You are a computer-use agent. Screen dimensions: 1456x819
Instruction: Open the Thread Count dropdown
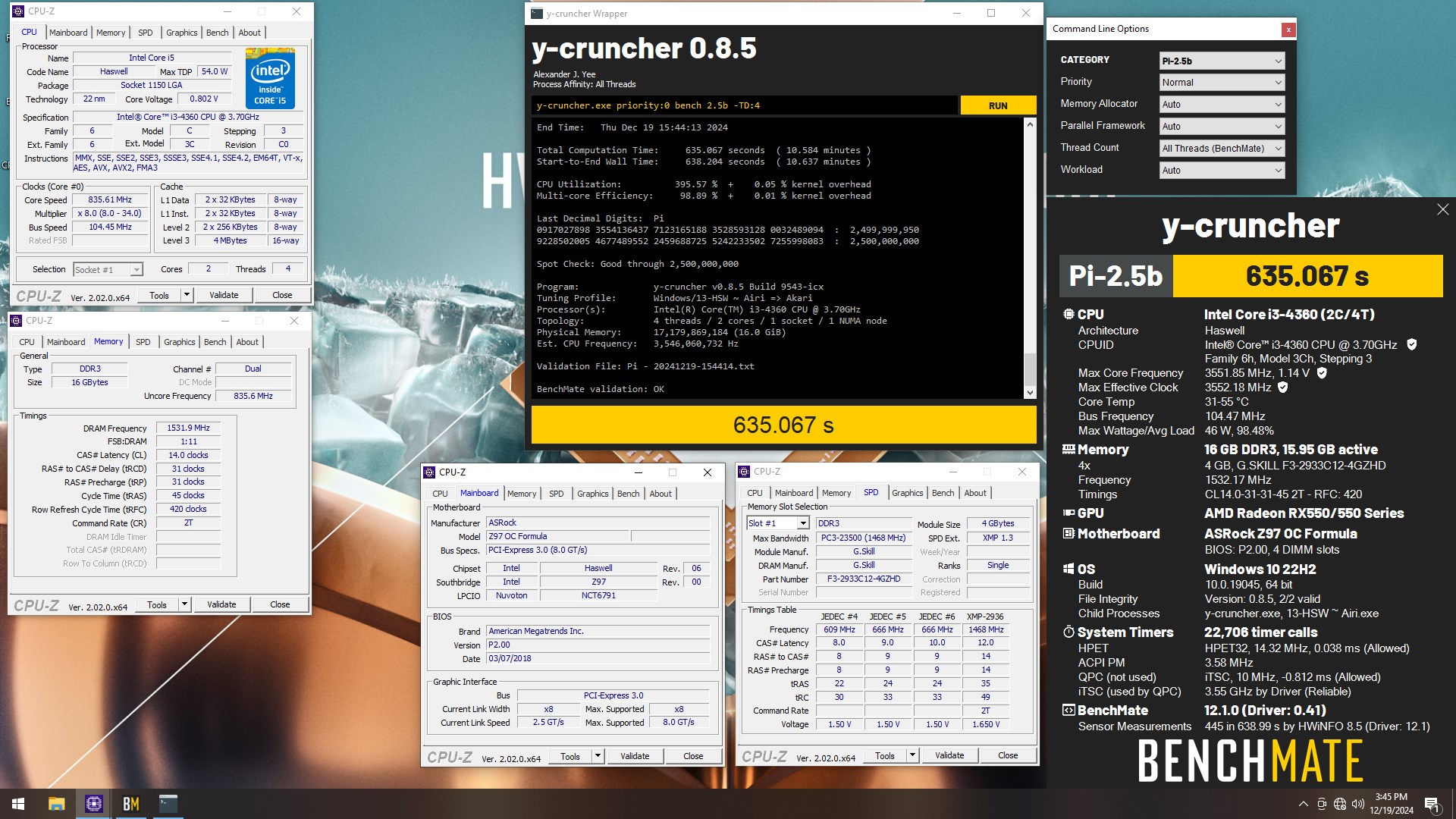coord(1222,149)
